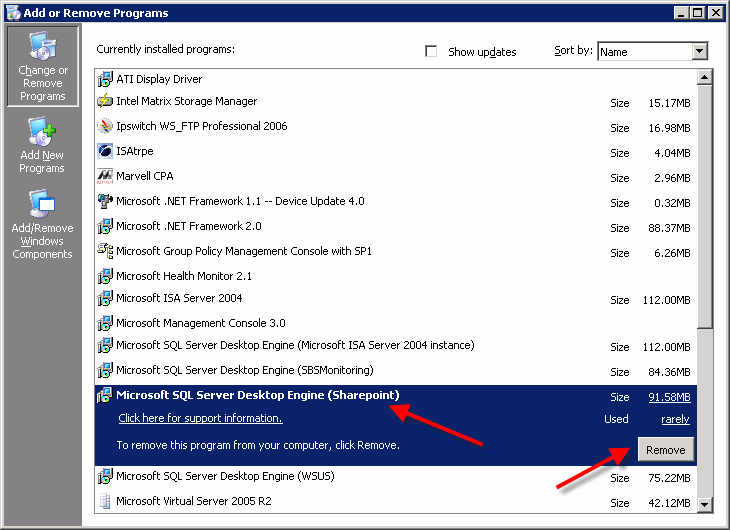The image size is (730, 530).
Task: Open the Sort by dropdown arrow
Action: tap(700, 51)
